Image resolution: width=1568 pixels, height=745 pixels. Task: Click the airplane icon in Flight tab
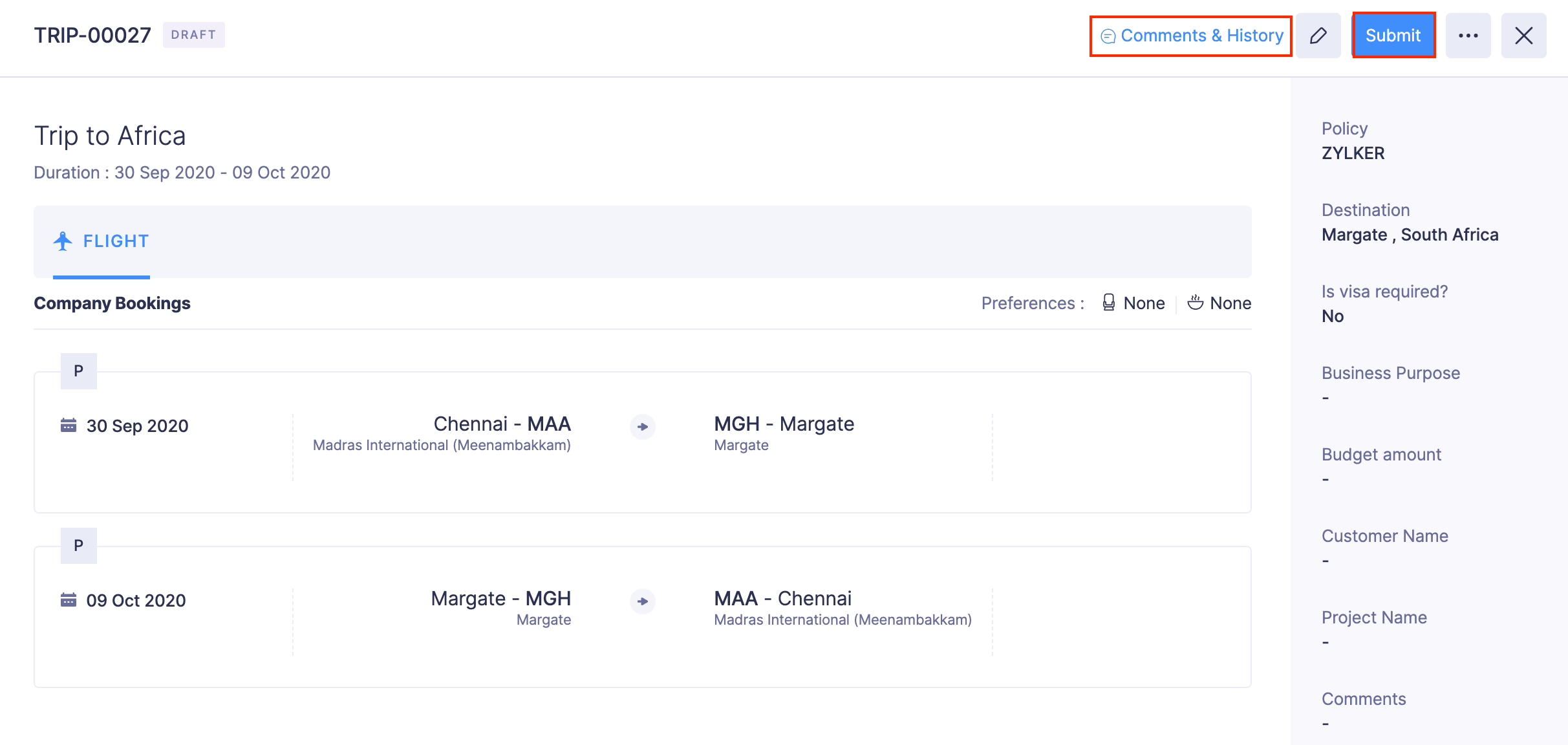point(63,241)
